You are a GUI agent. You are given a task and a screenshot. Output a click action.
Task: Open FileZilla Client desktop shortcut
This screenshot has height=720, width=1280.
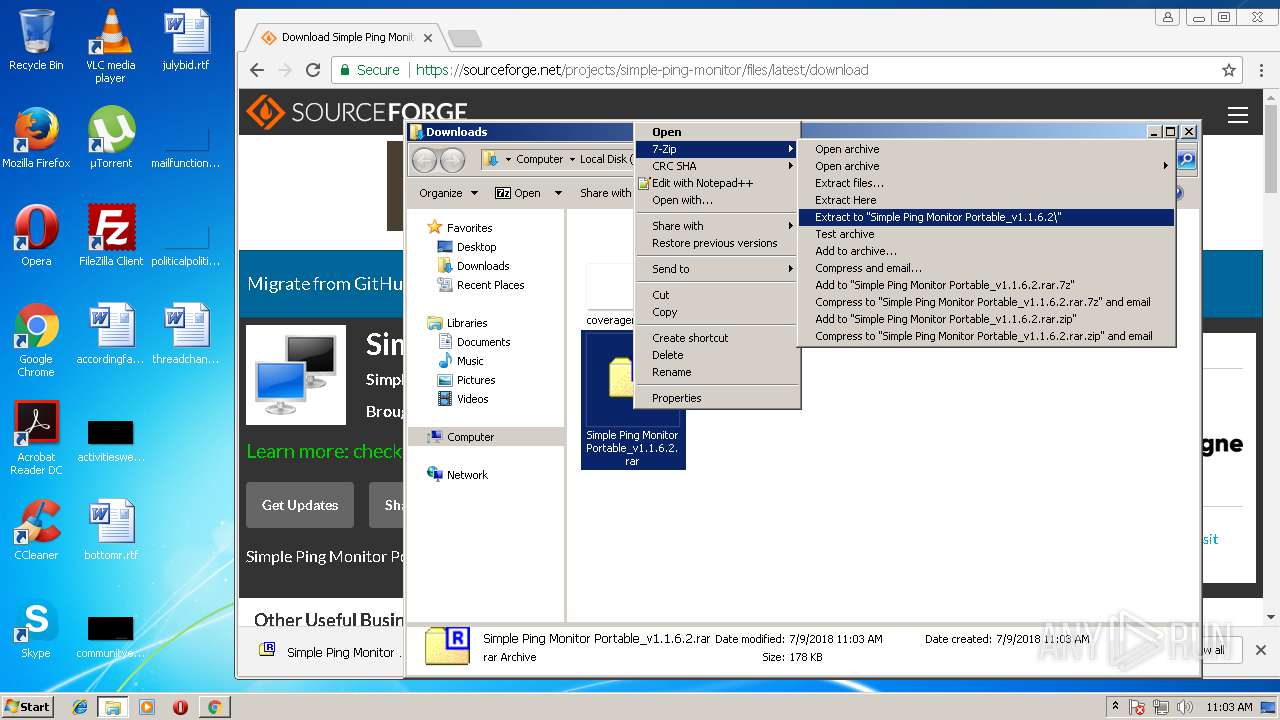point(111,236)
